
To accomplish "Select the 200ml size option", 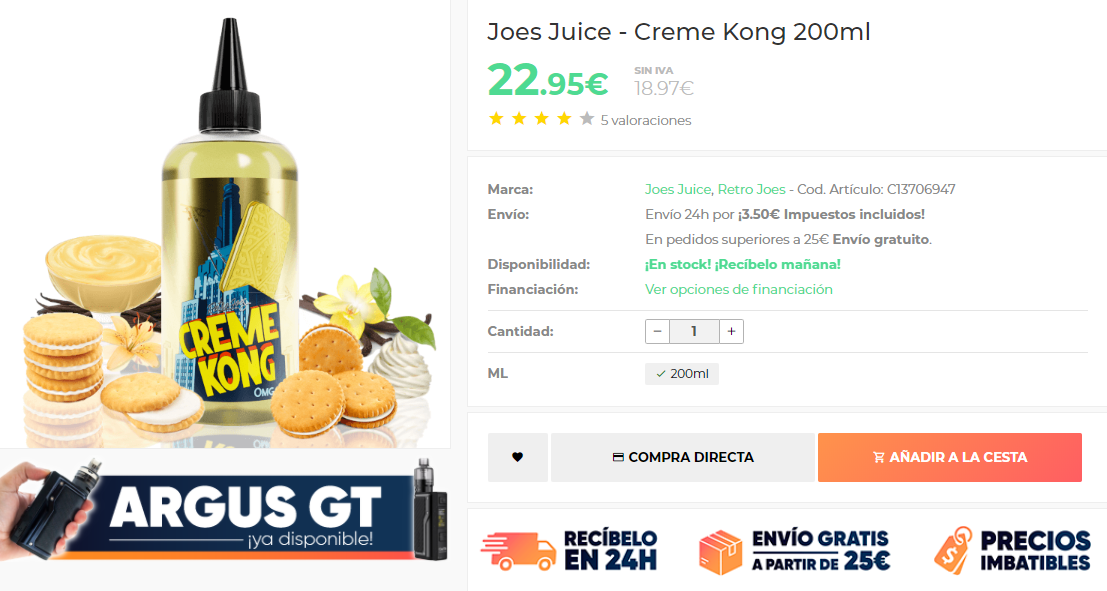I will [682, 374].
